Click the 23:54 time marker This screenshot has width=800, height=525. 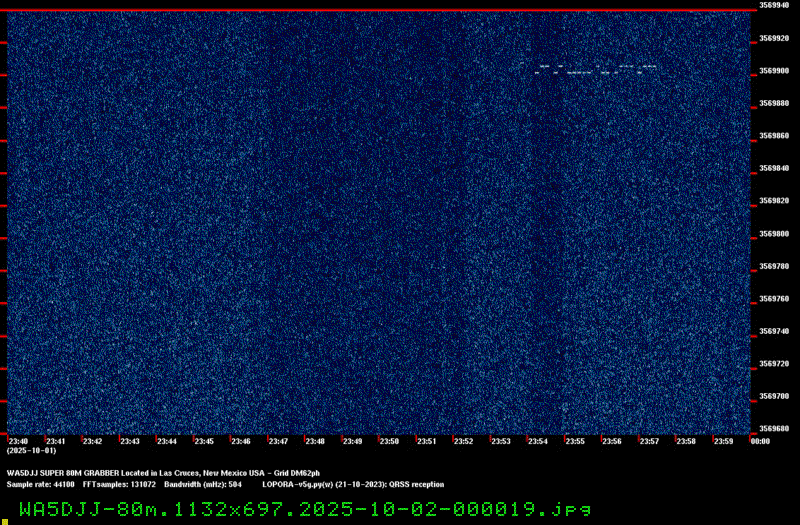(x=538, y=441)
